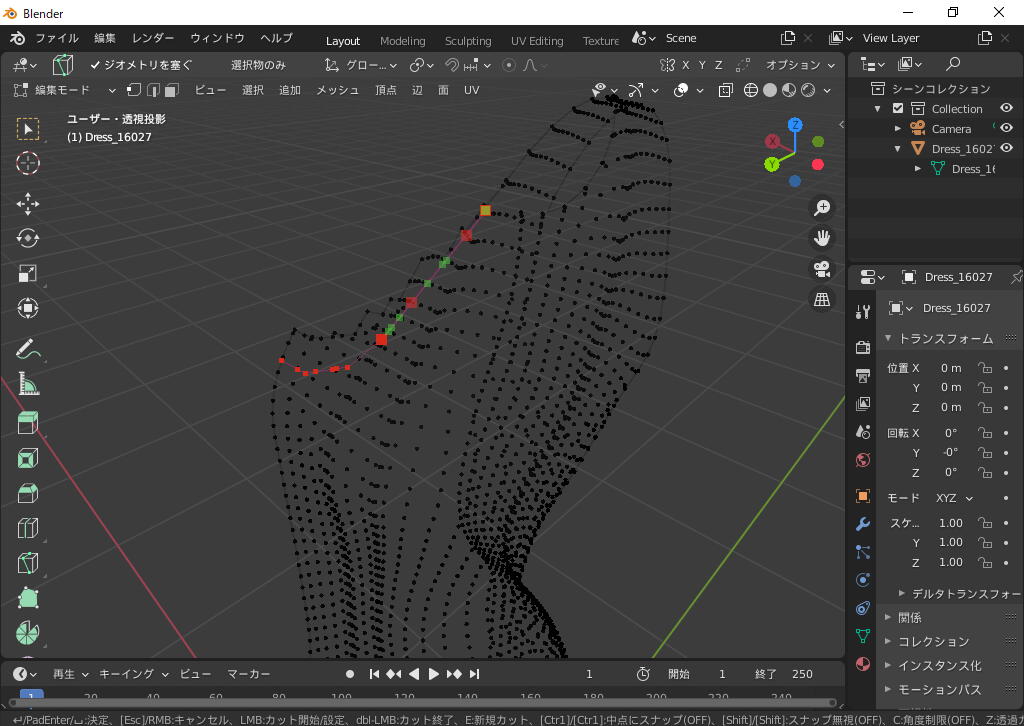Switch perspective/orthographic grid icon
The width and height of the screenshot is (1024, 726).
822,299
